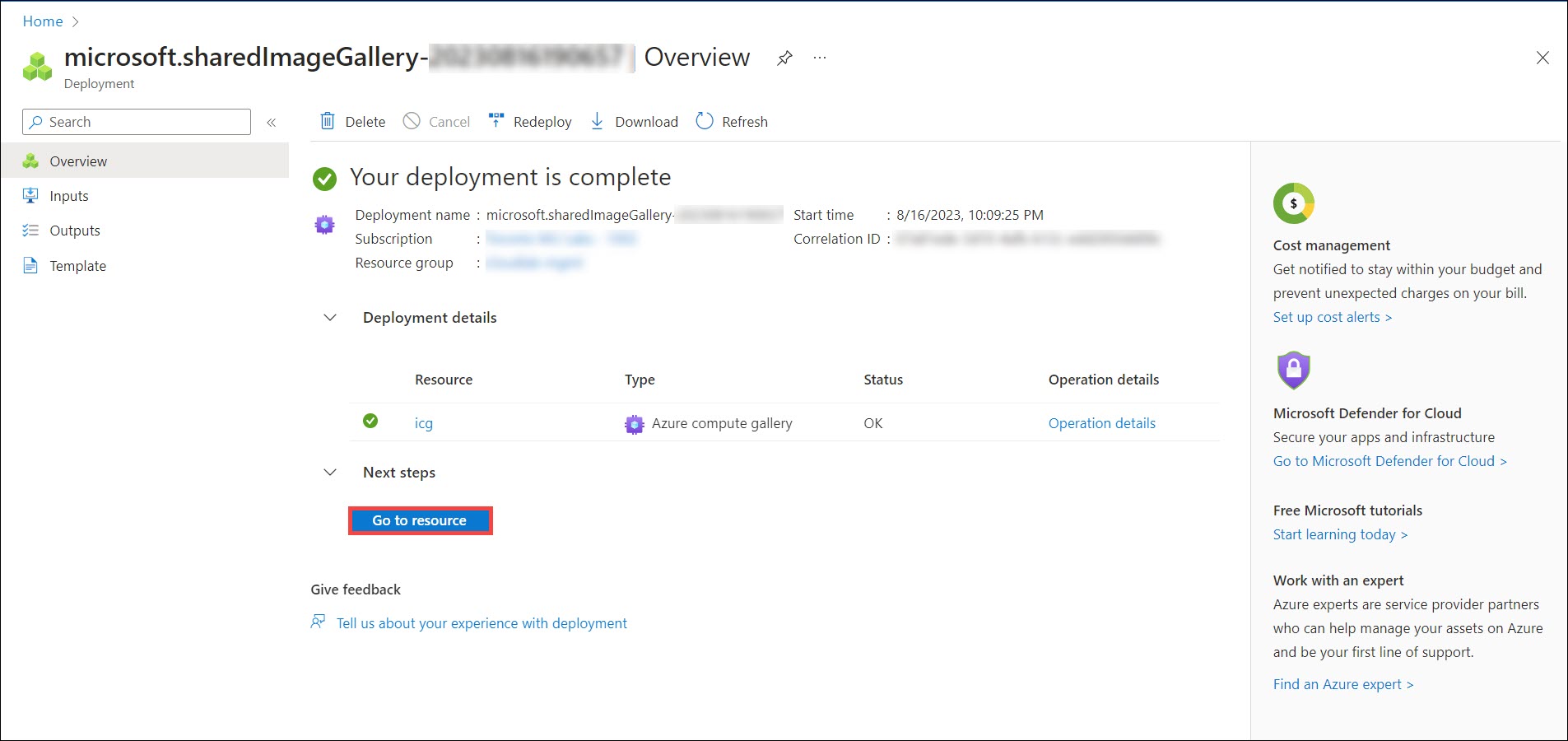Click the Azure compute gallery type icon
The image size is (1568, 741).
635,424
